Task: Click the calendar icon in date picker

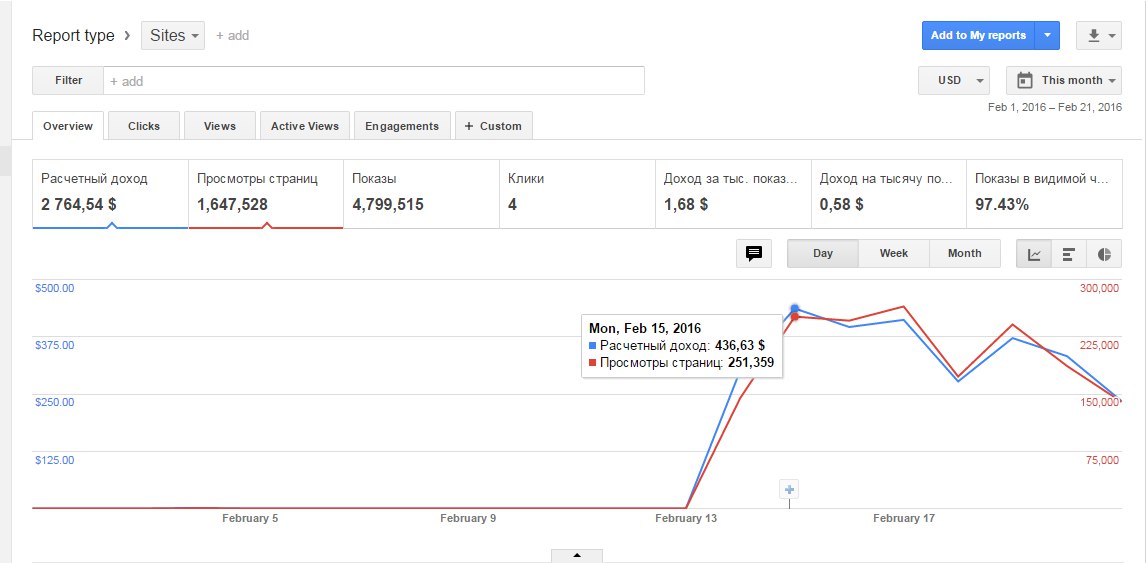Action: point(1025,80)
